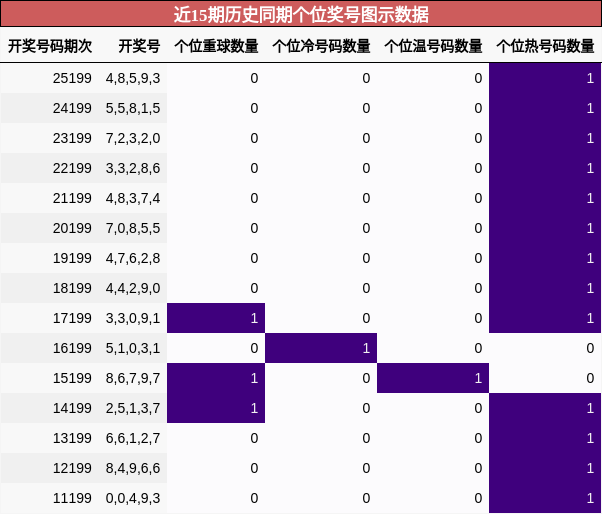Click the title 近15期历史同期个位奖号图示数据
This screenshot has height=514, width=602.
(301, 15)
